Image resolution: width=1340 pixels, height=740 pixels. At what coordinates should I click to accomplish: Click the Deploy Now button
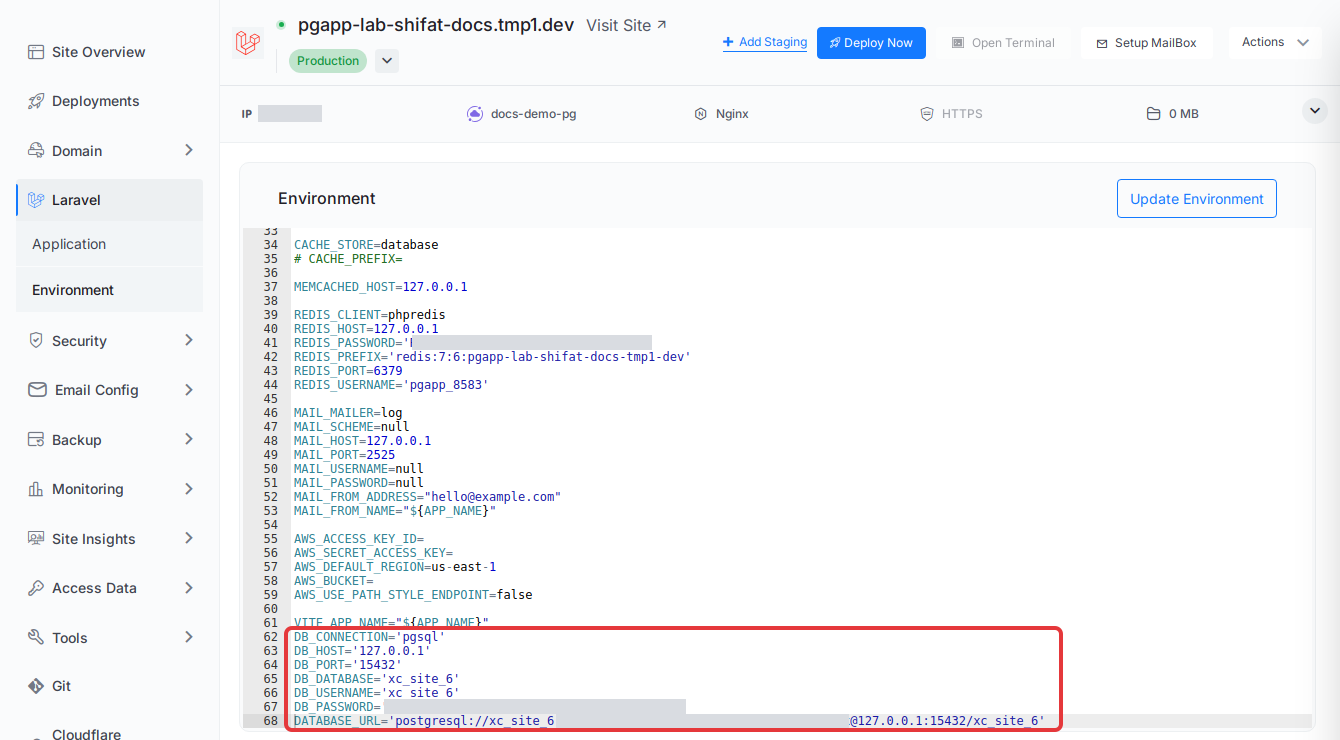[871, 43]
